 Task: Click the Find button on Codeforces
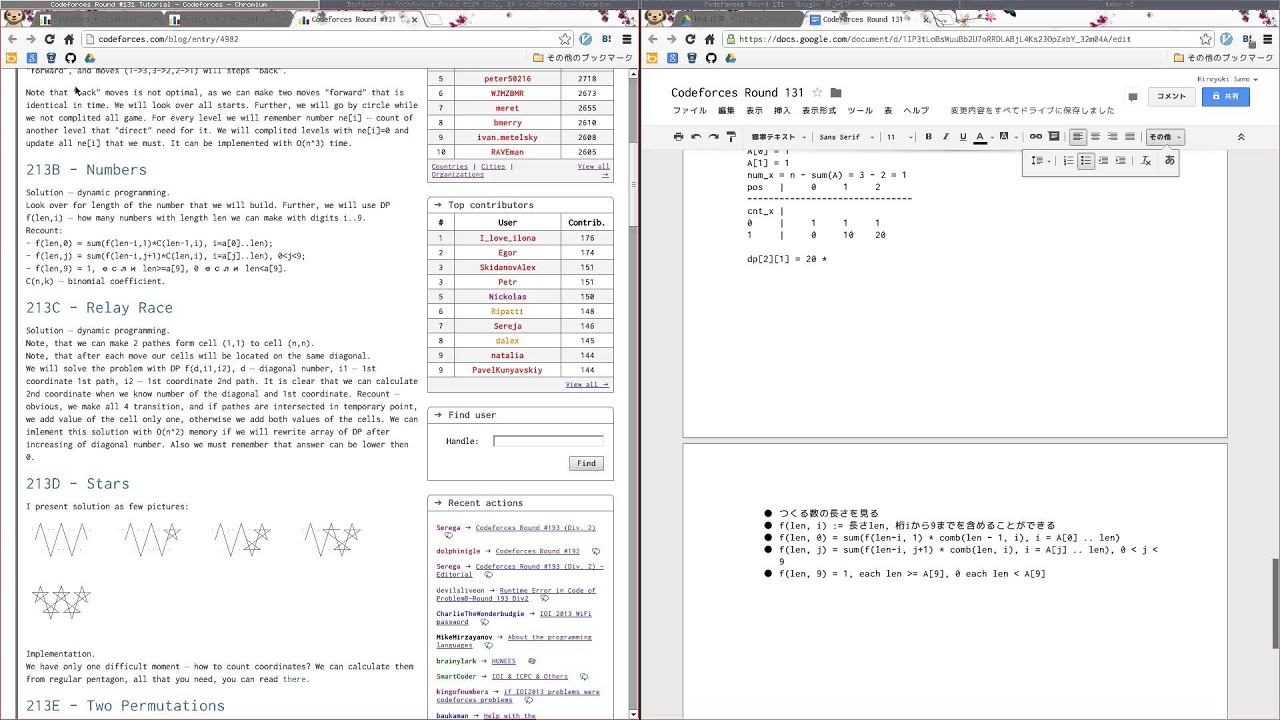[x=586, y=463]
